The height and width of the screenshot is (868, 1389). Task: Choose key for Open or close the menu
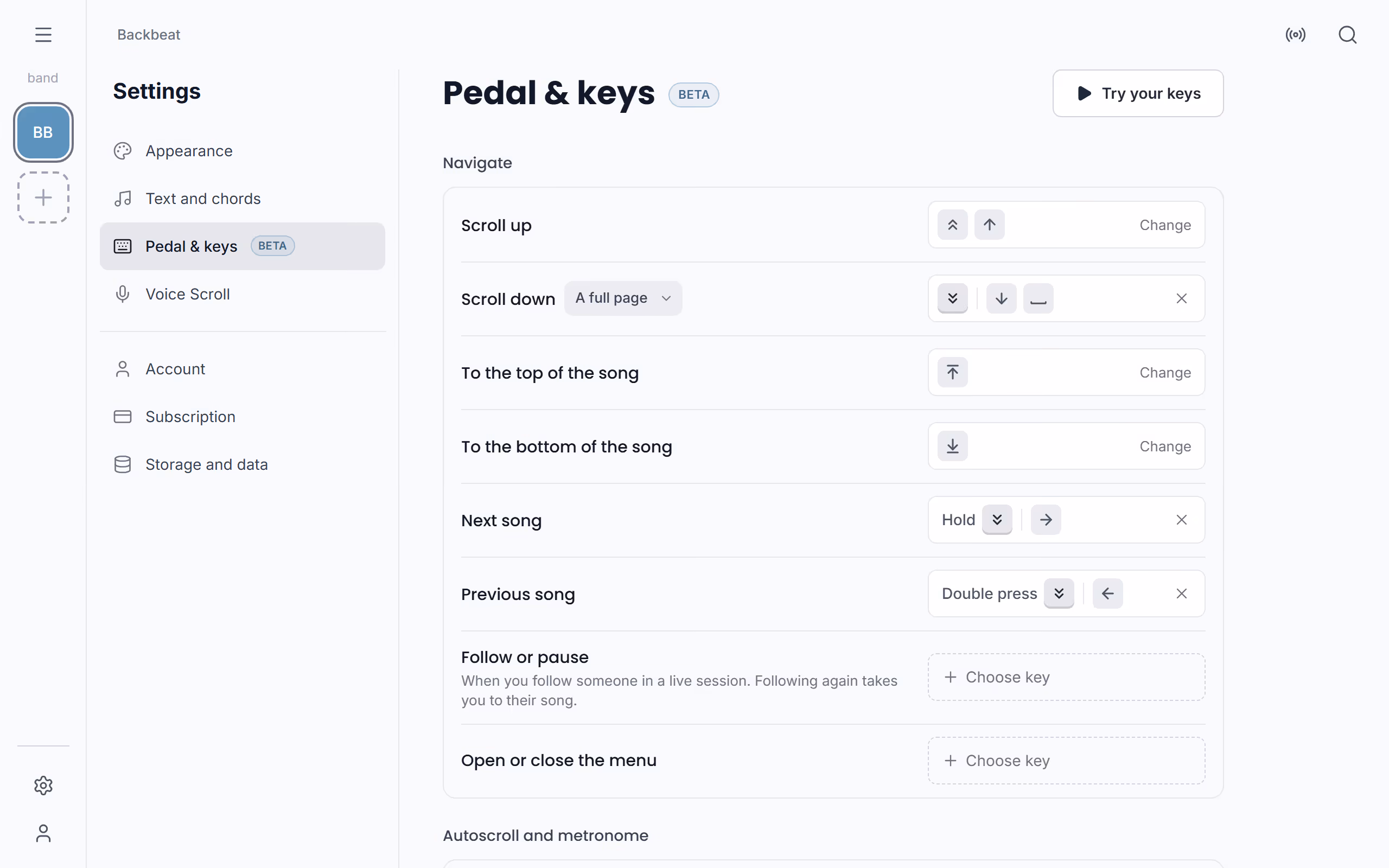pos(1066,761)
